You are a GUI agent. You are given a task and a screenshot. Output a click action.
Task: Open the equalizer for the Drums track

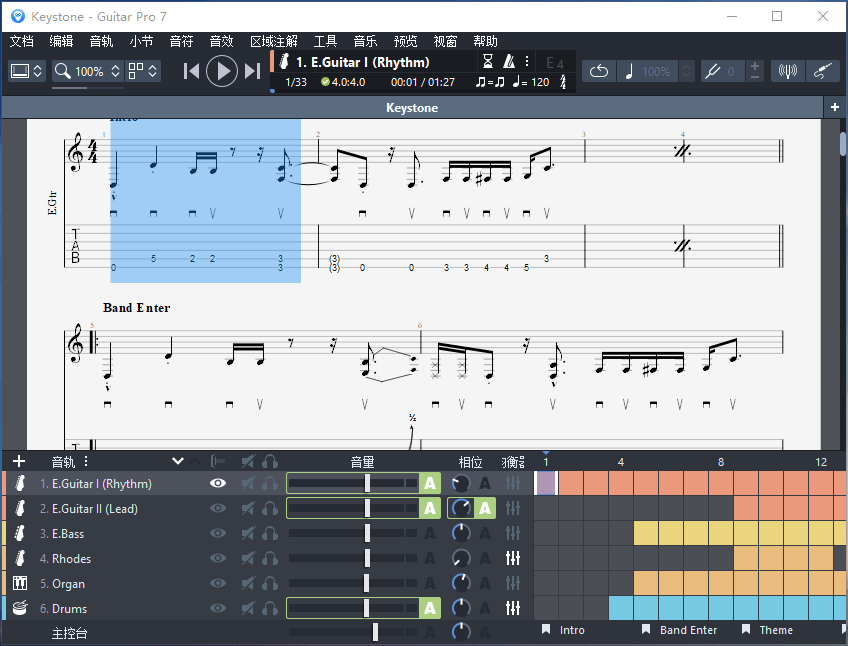point(513,608)
